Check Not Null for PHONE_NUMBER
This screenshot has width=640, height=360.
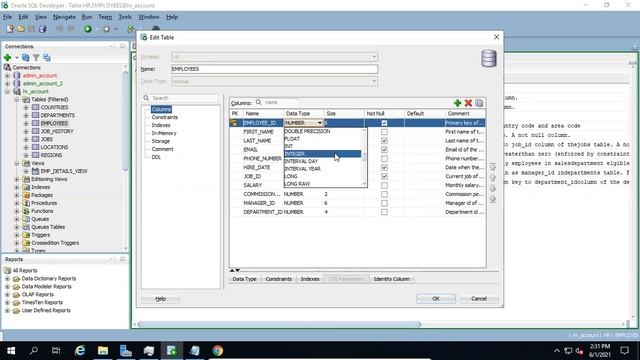click(384, 158)
